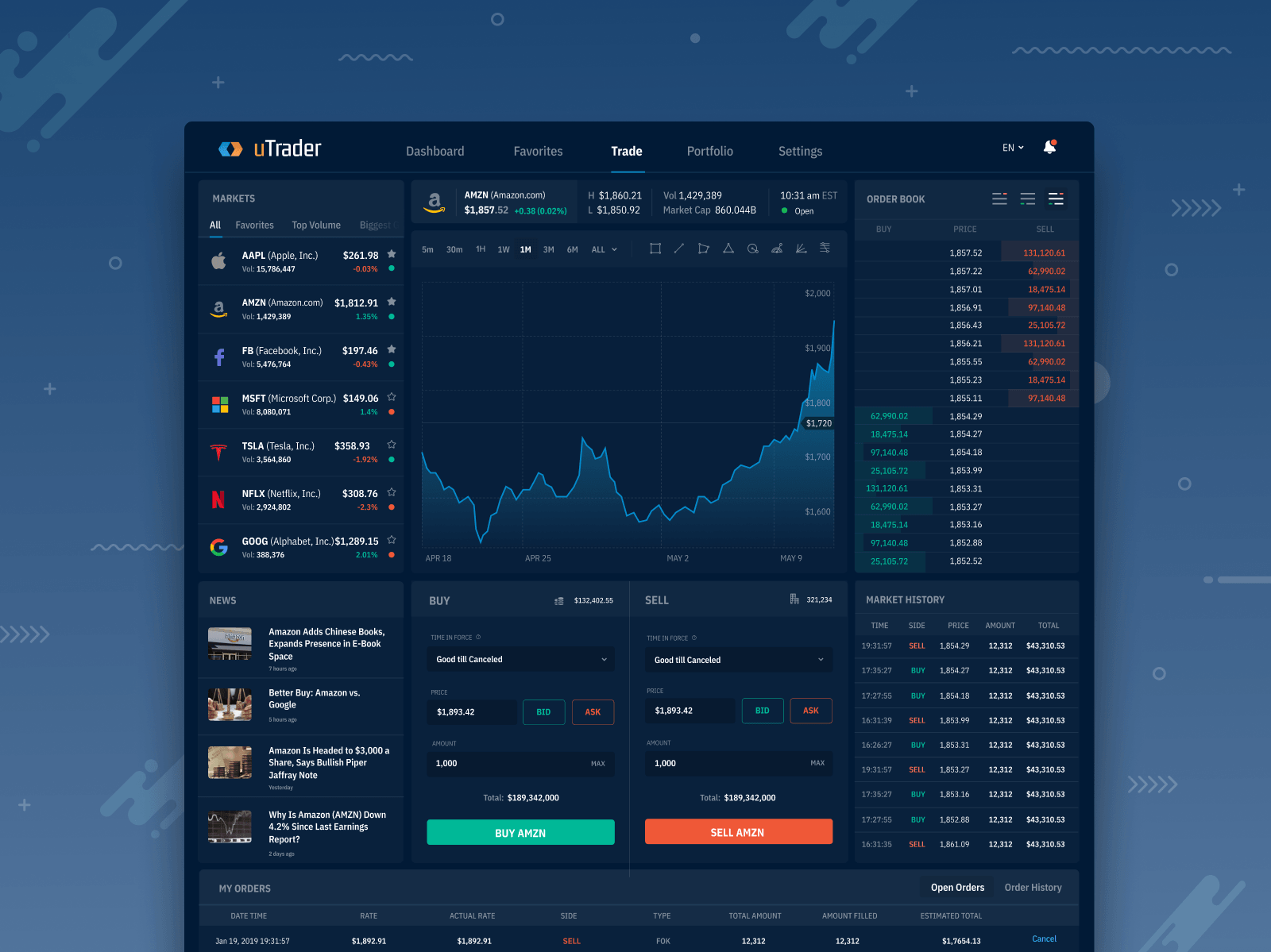Go to the Dashboard tab
The height and width of the screenshot is (952, 1271).
(435, 151)
